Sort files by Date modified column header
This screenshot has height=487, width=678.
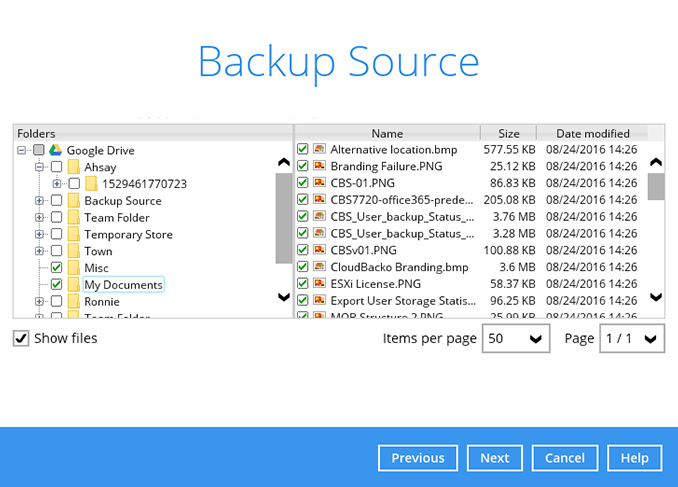coord(592,133)
